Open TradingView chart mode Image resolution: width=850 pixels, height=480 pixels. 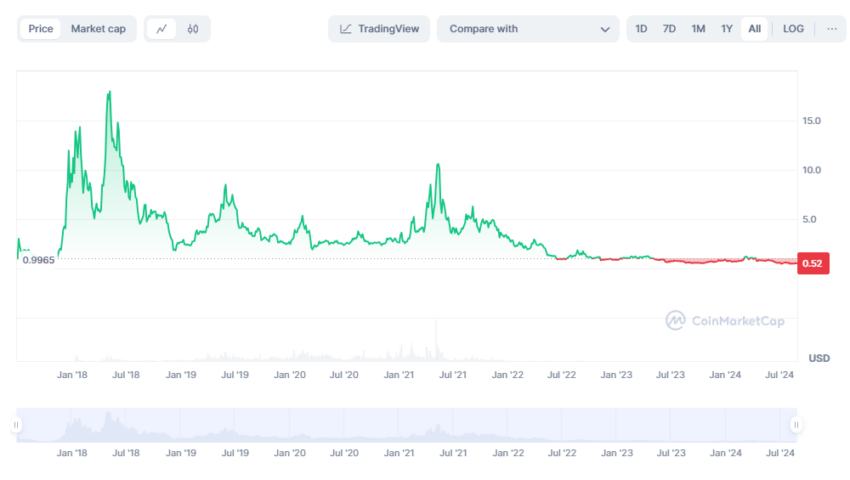(379, 29)
